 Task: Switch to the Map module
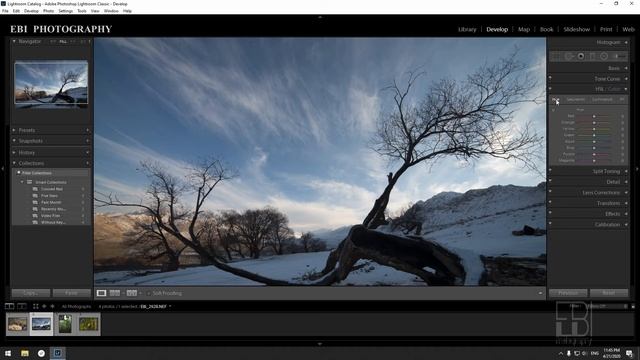coord(524,29)
